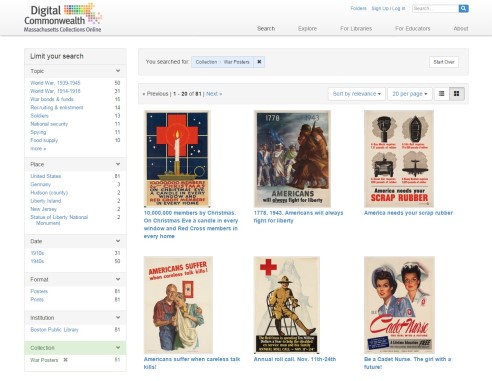Filter by Recruiting & enlistment topic
492x381 pixels.
click(x=57, y=107)
